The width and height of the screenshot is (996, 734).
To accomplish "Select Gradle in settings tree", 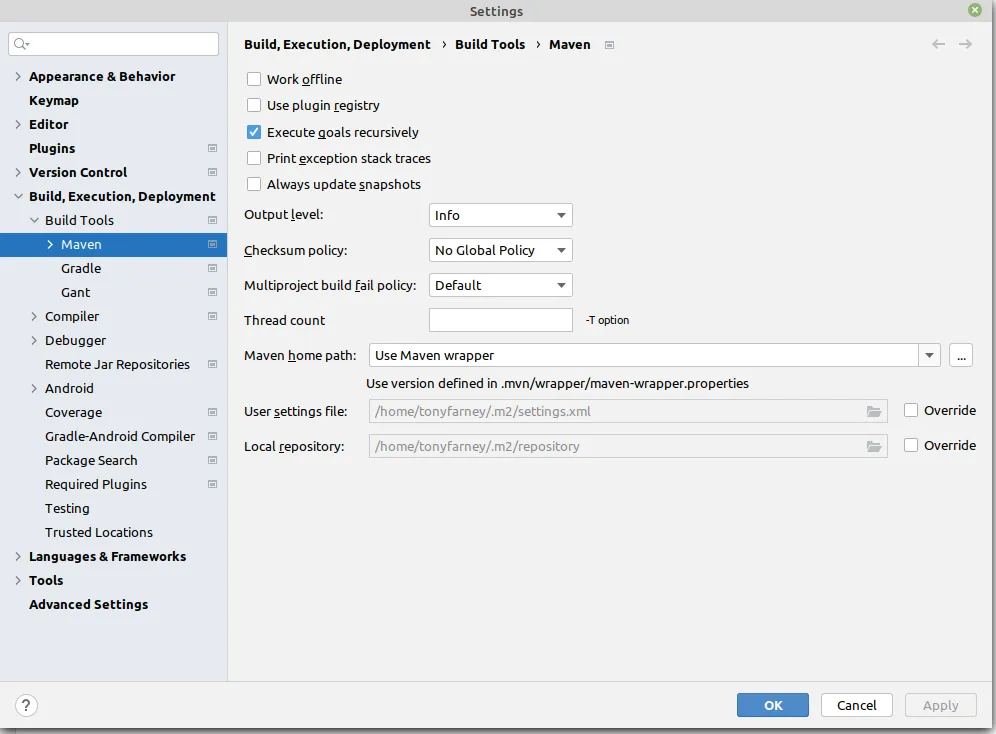I will [x=81, y=268].
